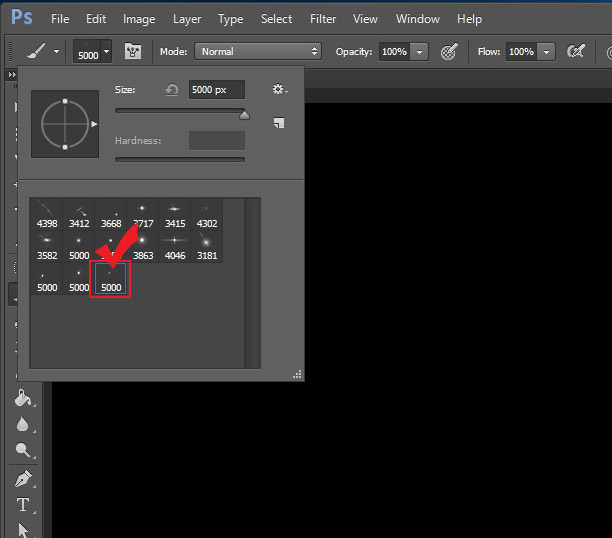Open the Filter menu
This screenshot has height=538, width=612.
[x=323, y=19]
